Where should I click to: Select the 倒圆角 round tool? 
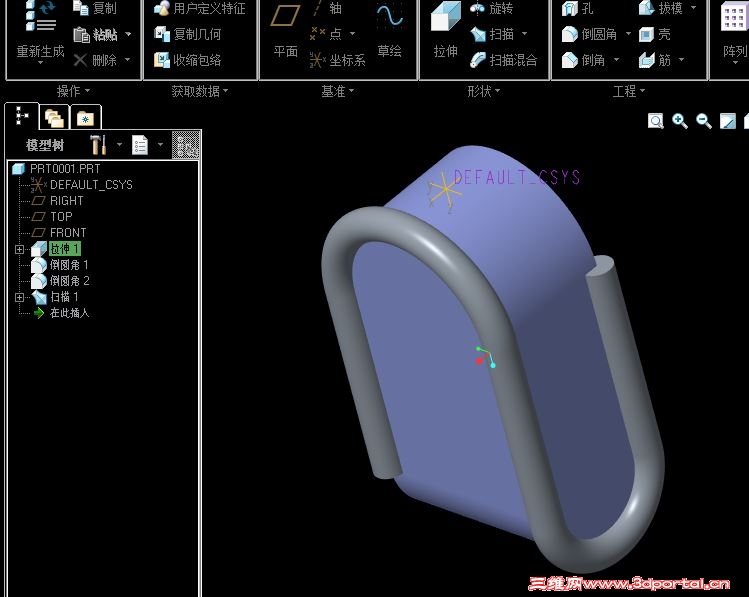point(589,34)
